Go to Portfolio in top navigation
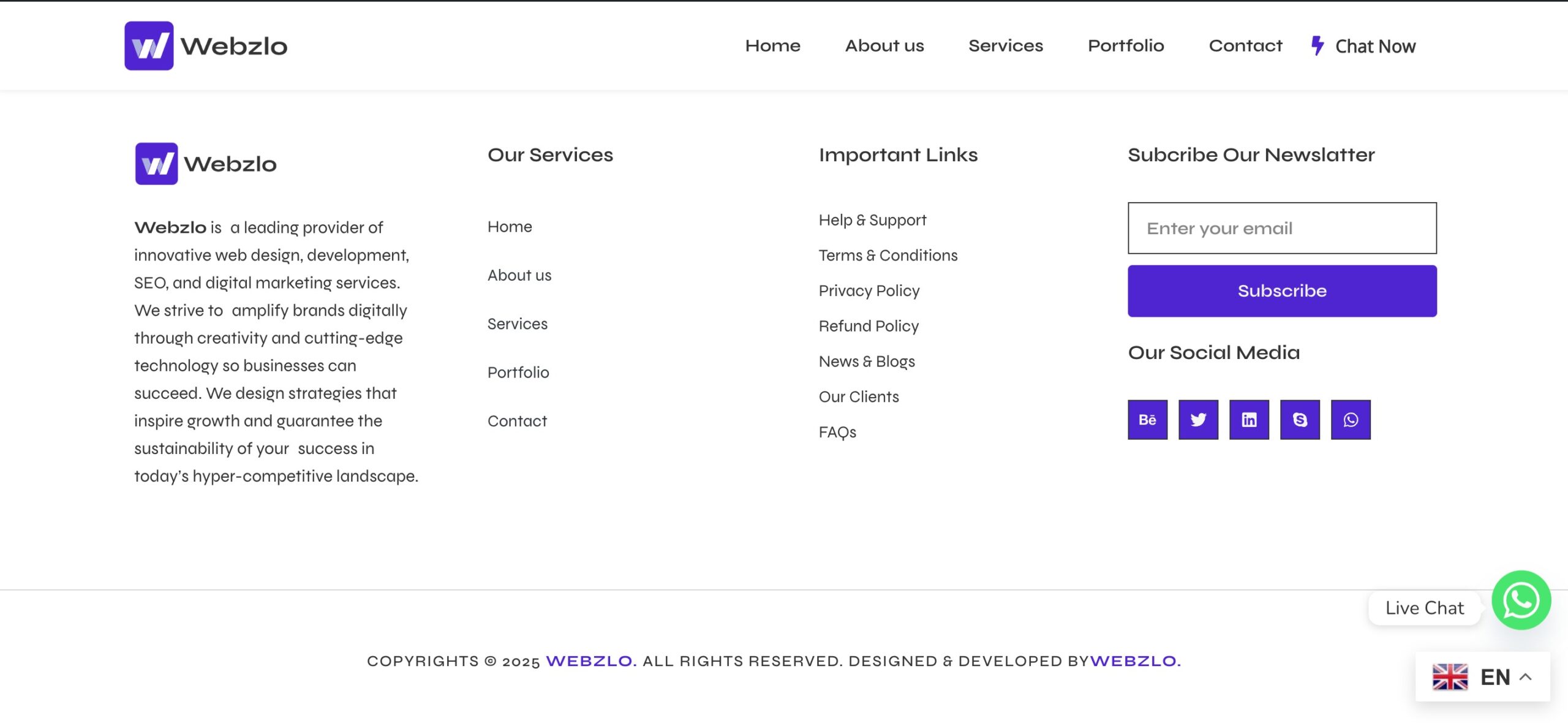1568x723 pixels. 1125,46
